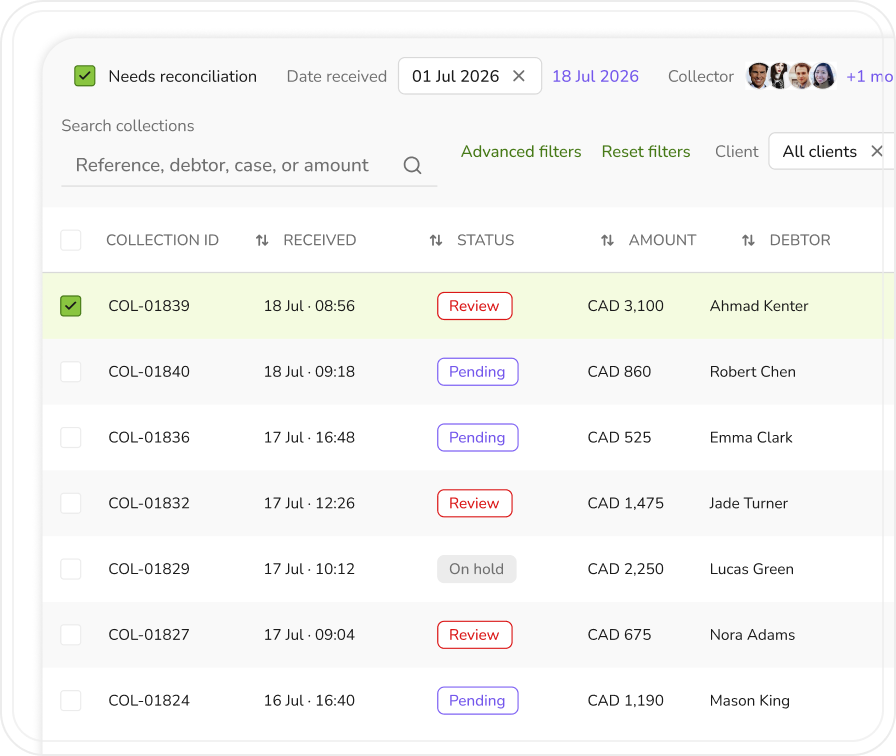Click debtor name Emma Clark
Screen dimensions: 896x756
pos(751,437)
